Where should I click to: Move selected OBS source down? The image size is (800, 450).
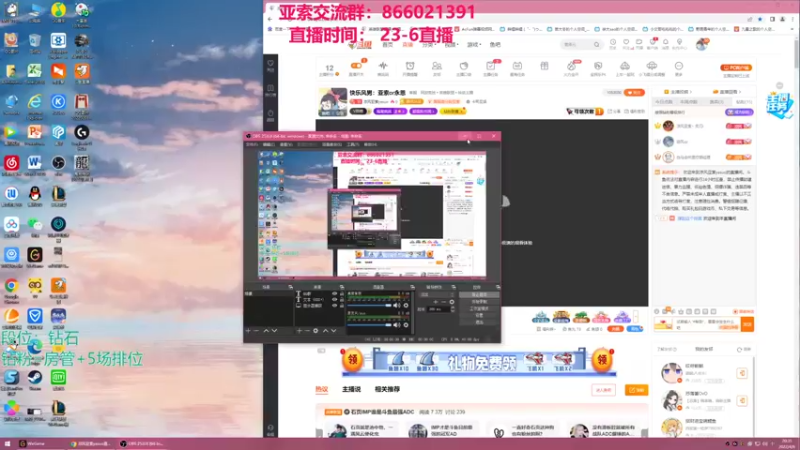tap(334, 331)
